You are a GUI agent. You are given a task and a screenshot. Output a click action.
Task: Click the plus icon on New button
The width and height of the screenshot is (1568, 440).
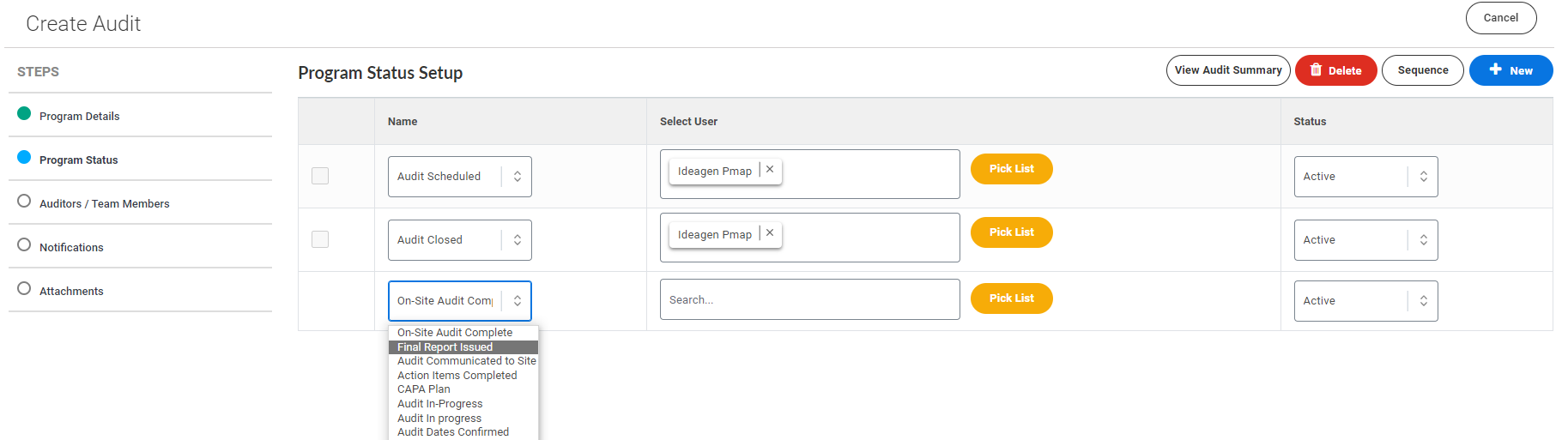coord(1495,69)
